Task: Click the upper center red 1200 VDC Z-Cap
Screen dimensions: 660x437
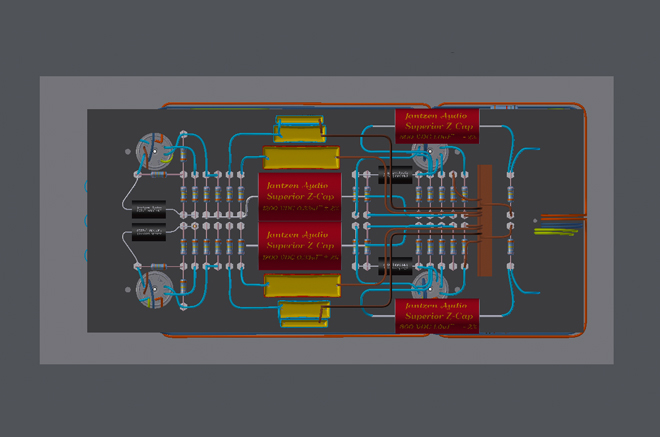Action: coord(300,196)
